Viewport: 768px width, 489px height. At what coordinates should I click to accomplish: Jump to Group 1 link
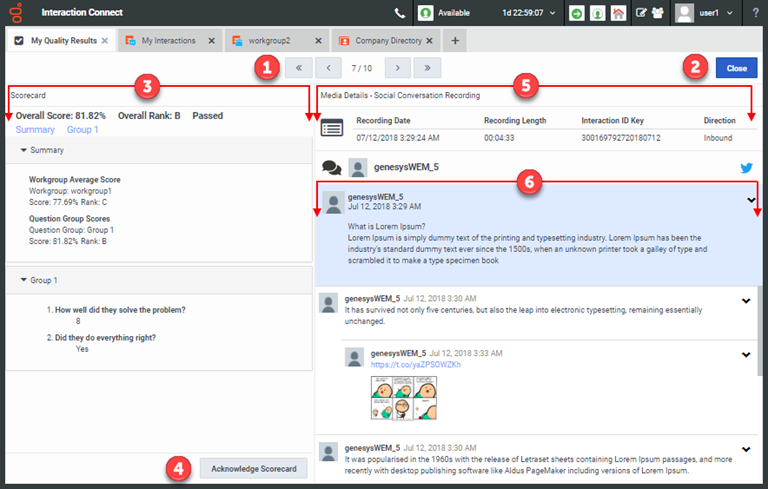point(82,130)
